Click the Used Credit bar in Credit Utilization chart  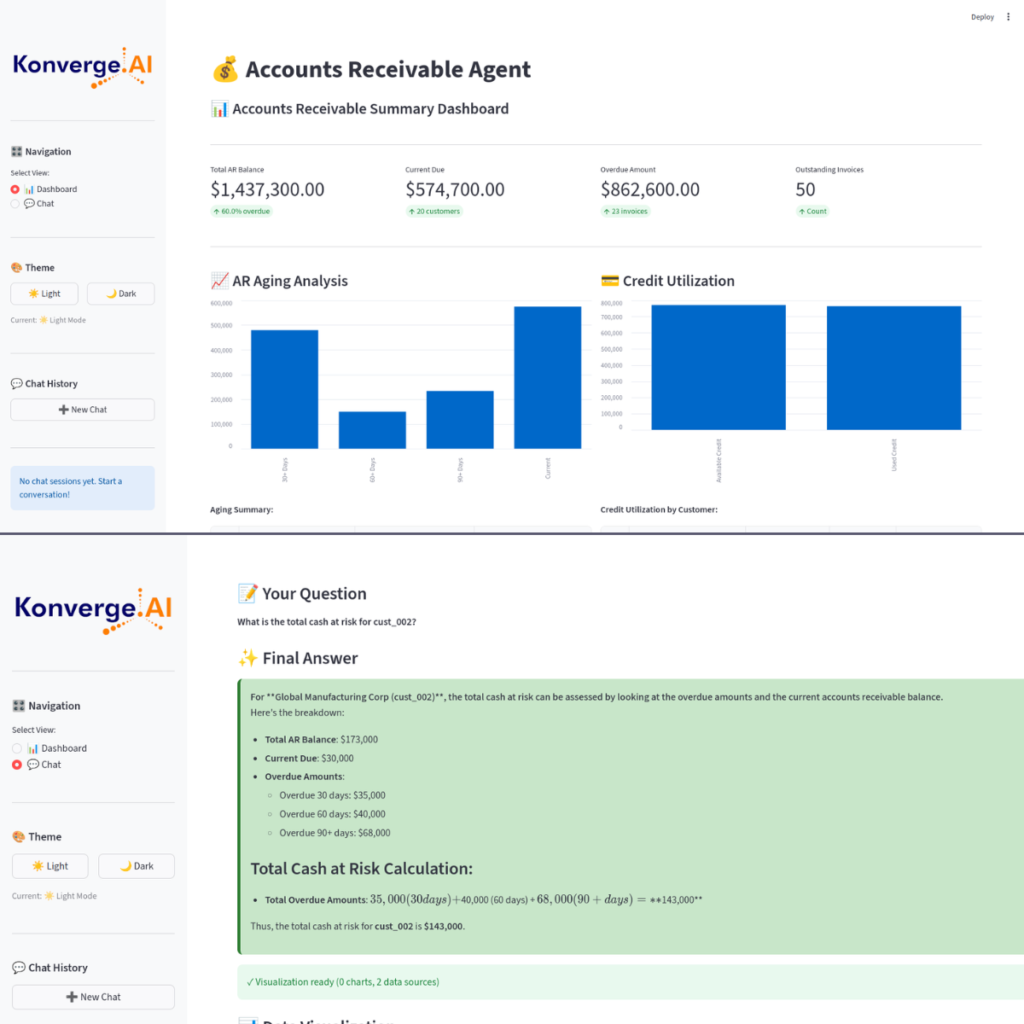[x=894, y=368]
